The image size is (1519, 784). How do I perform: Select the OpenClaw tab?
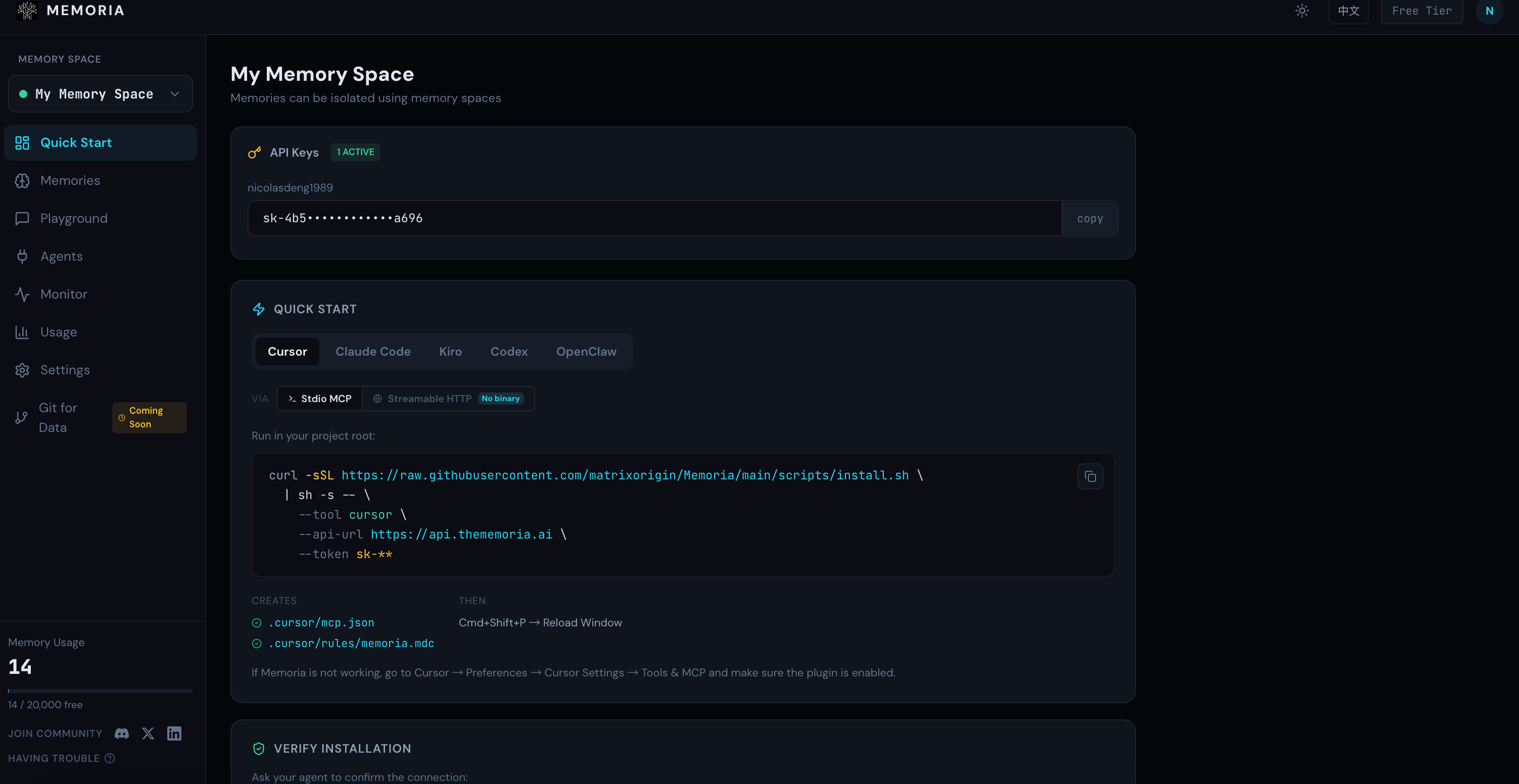(x=586, y=351)
